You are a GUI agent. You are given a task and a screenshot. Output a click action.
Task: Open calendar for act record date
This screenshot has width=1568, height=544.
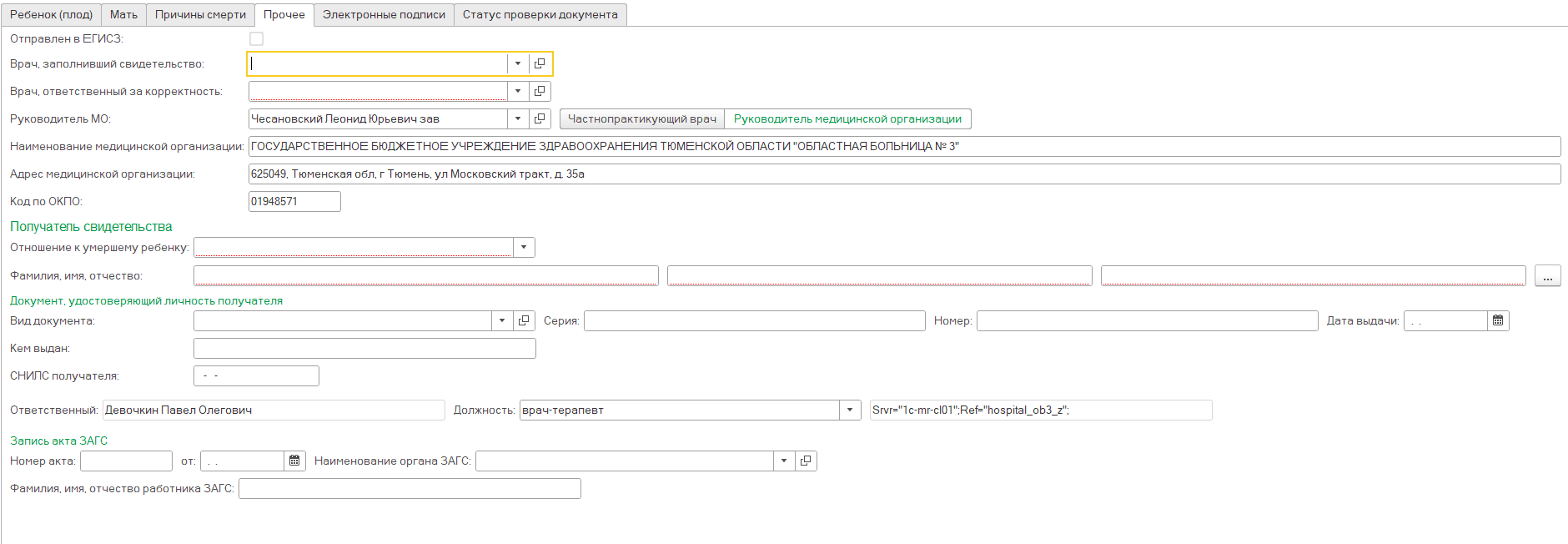(294, 461)
